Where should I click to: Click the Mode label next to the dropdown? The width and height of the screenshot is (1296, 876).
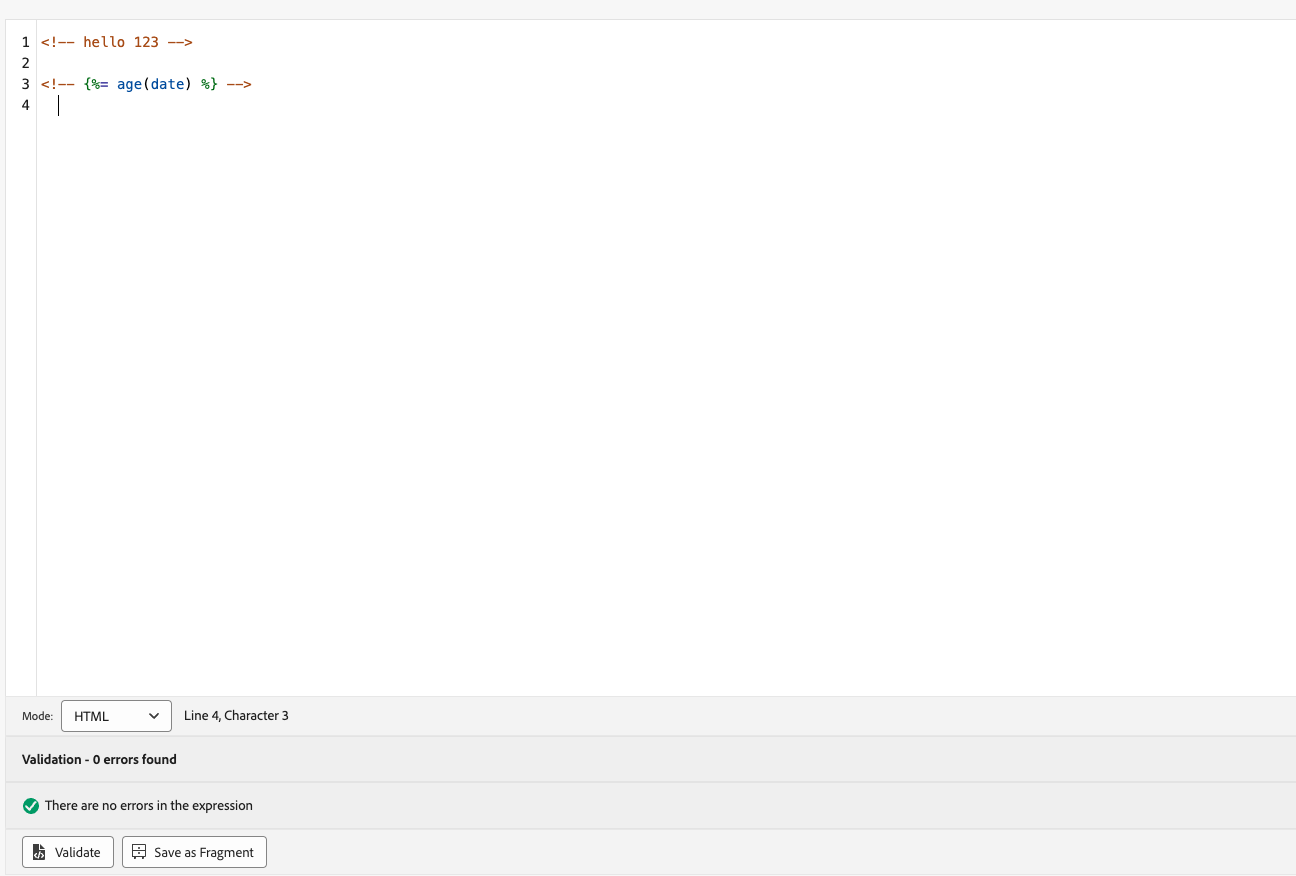click(x=36, y=716)
